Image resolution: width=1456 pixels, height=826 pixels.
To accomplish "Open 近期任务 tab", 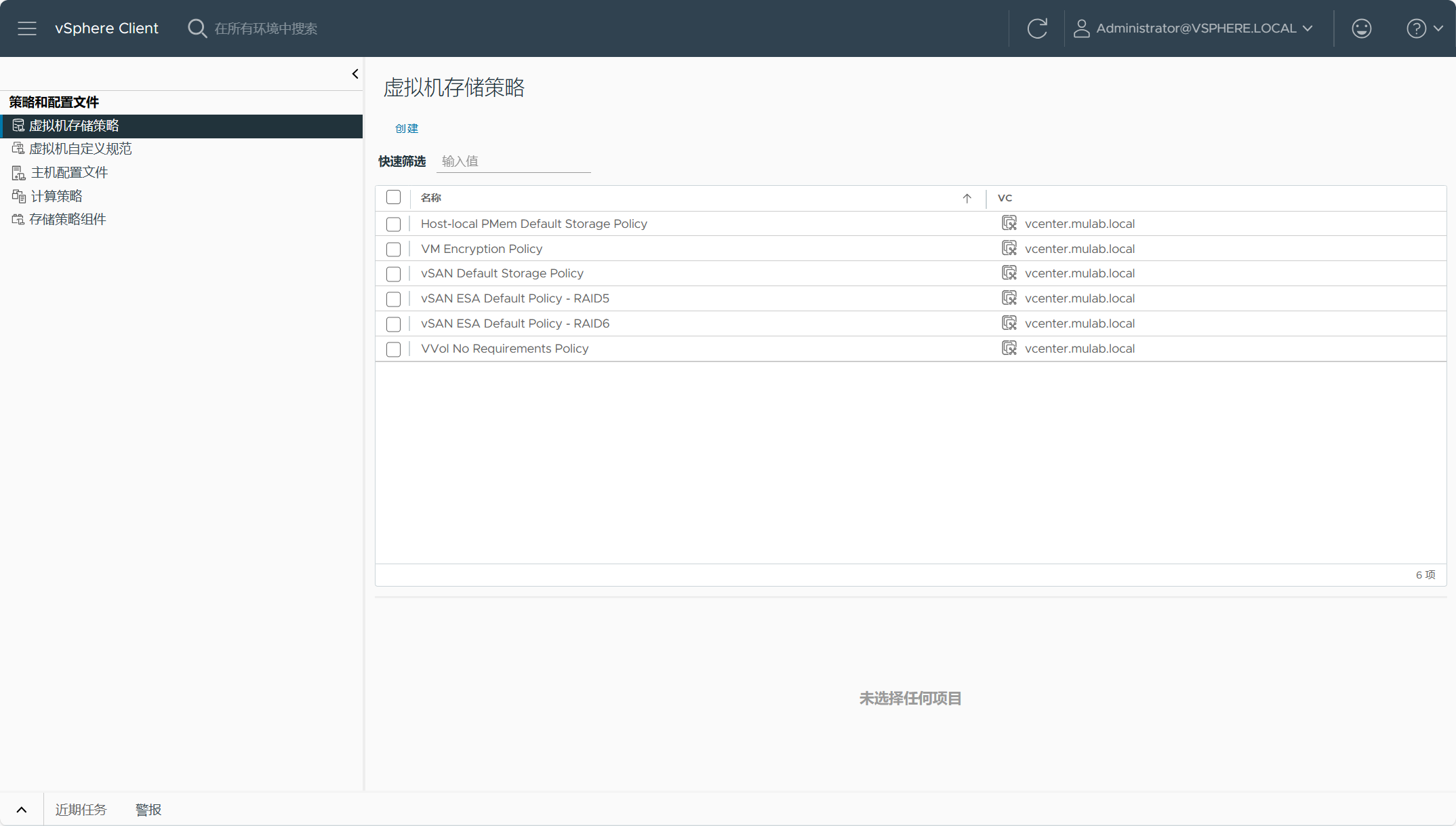I will [81, 810].
